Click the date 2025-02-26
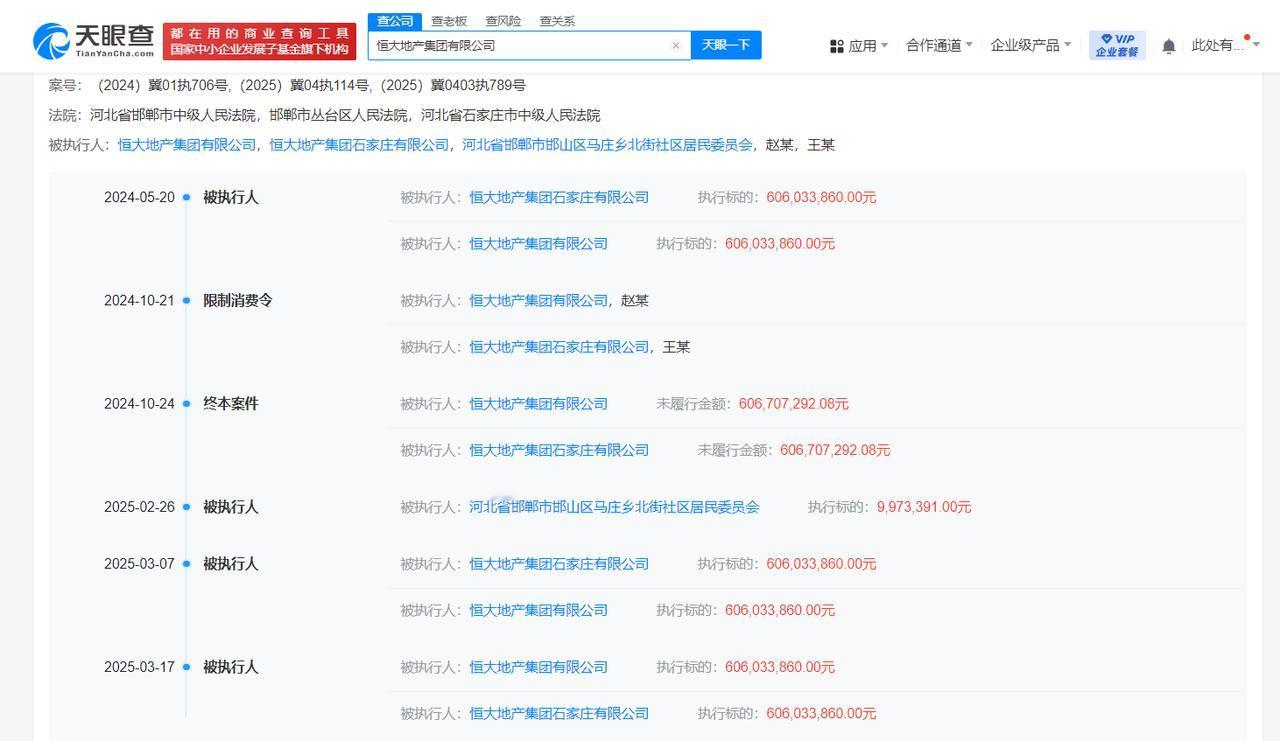The image size is (1280, 741). (x=139, y=507)
